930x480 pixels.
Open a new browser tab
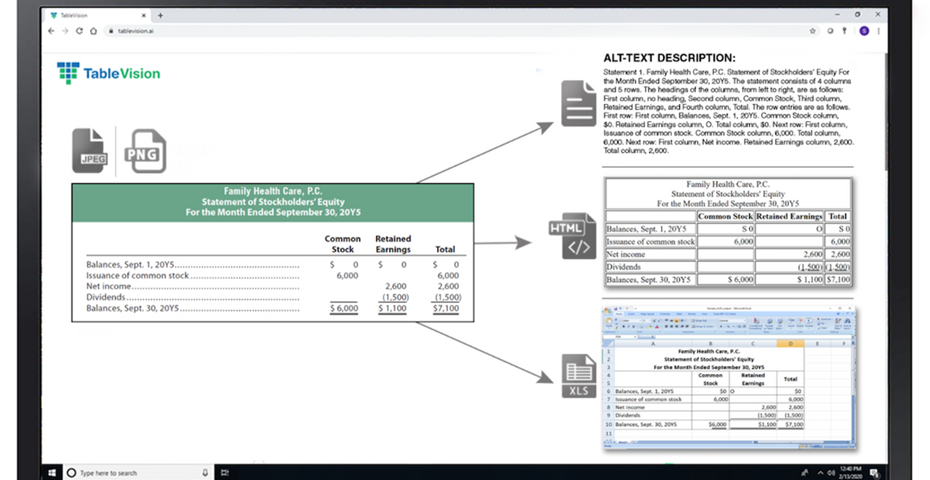click(161, 15)
